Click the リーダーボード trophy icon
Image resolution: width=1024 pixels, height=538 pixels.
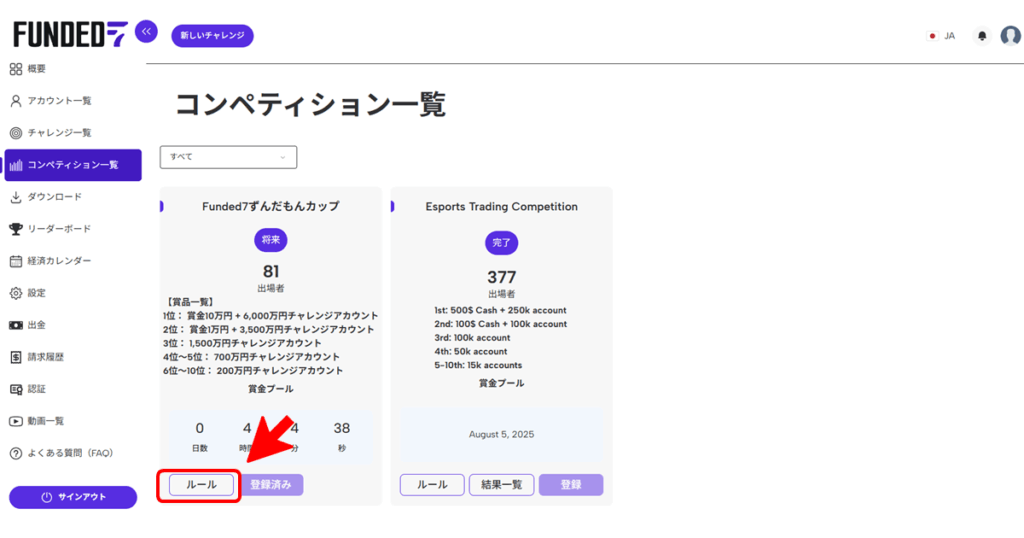pyautogui.click(x=16, y=229)
